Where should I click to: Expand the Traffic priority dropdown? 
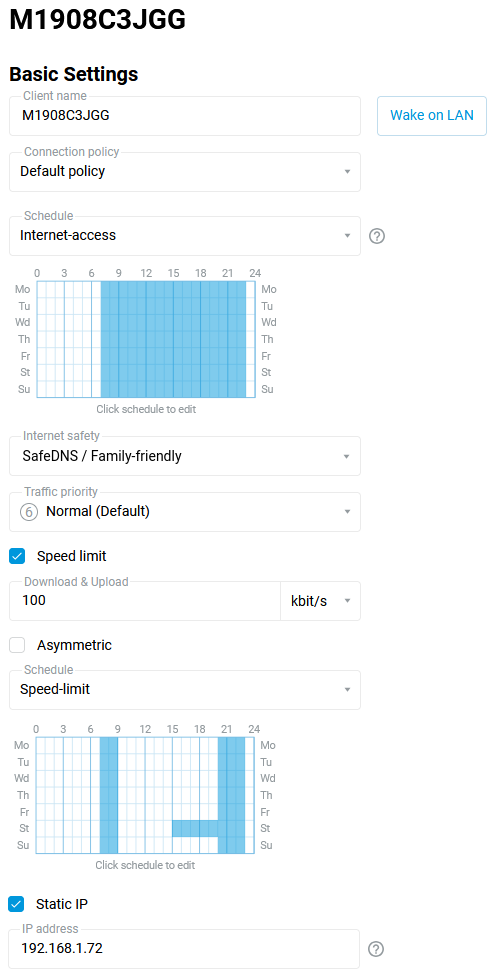coord(185,512)
